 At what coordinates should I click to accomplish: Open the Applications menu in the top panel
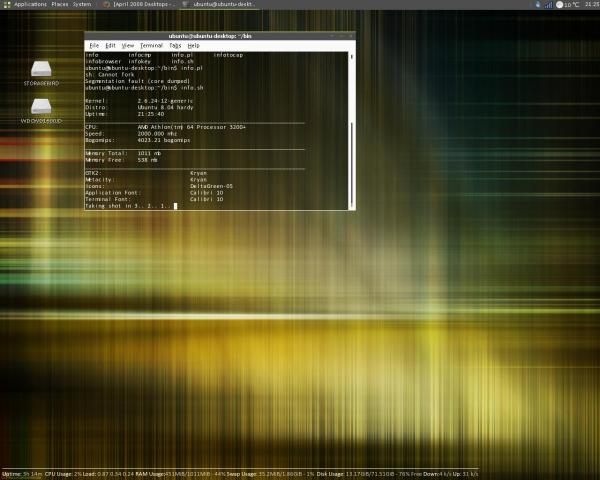(30, 4)
